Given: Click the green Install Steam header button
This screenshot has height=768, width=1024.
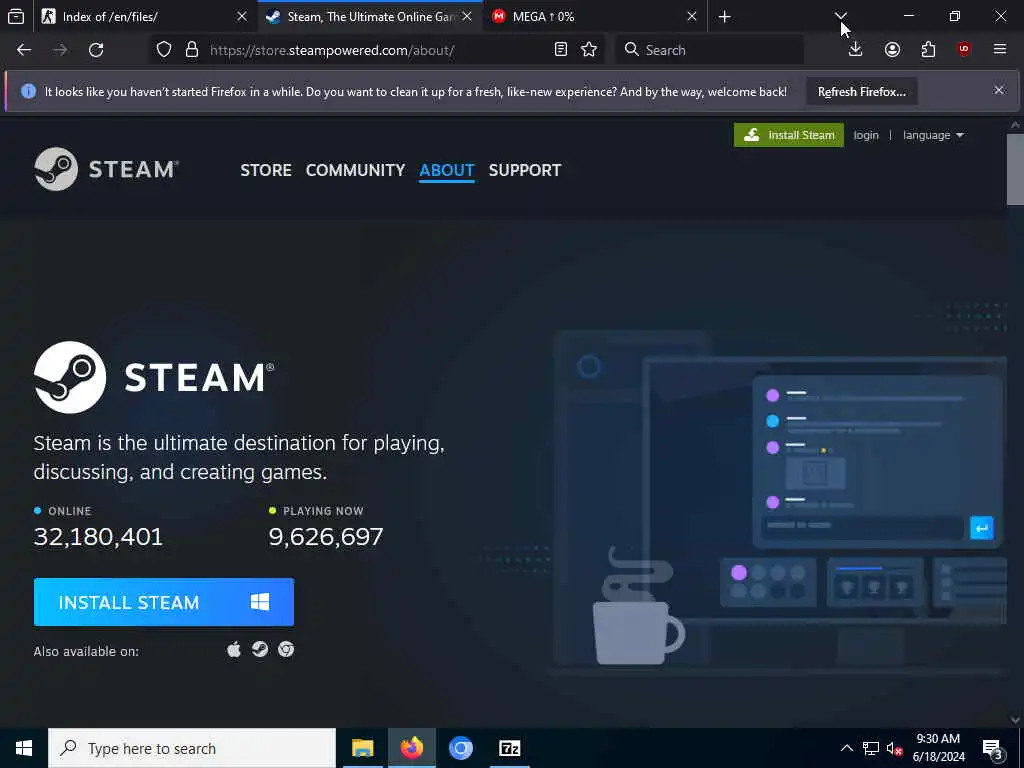Looking at the screenshot, I should (789, 135).
